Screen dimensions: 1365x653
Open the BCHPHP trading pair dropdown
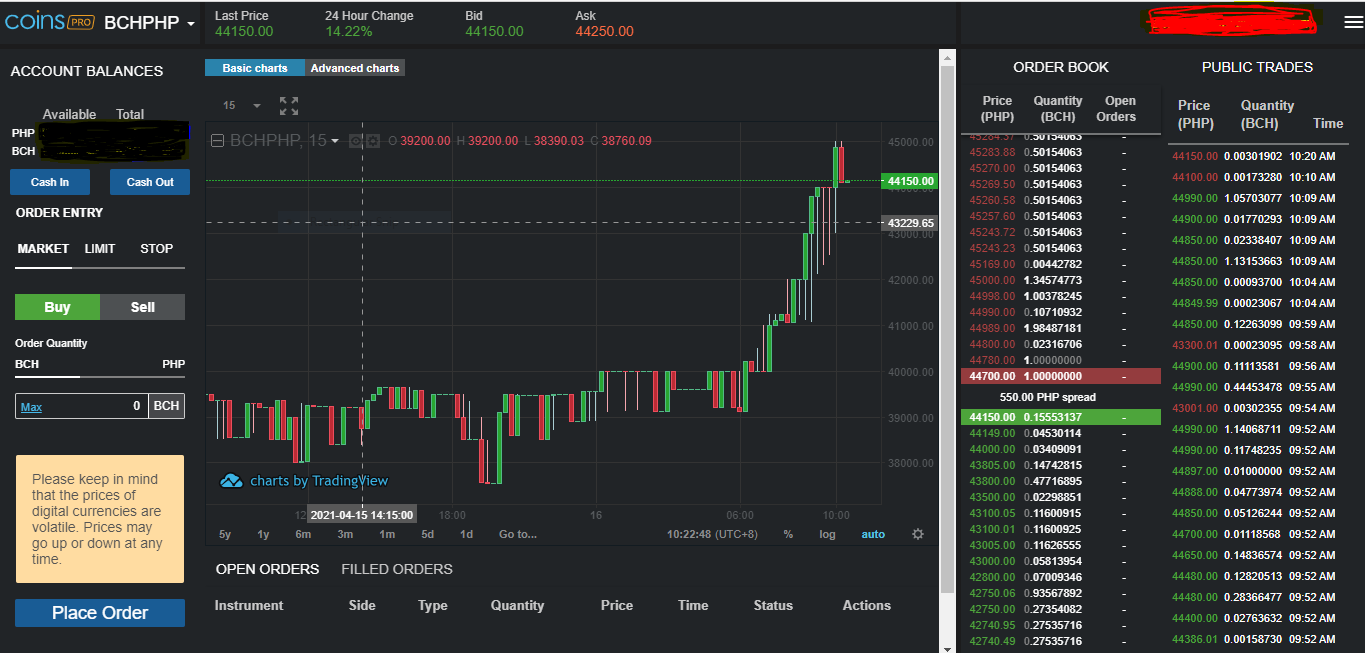(x=150, y=23)
